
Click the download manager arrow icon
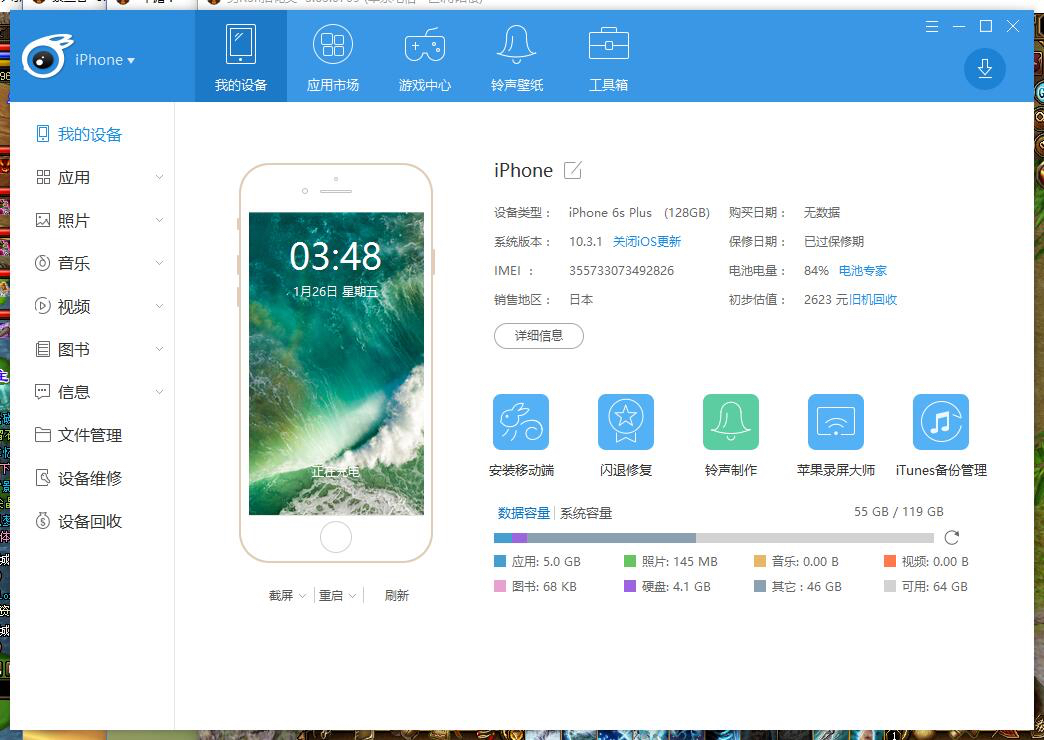(x=985, y=69)
